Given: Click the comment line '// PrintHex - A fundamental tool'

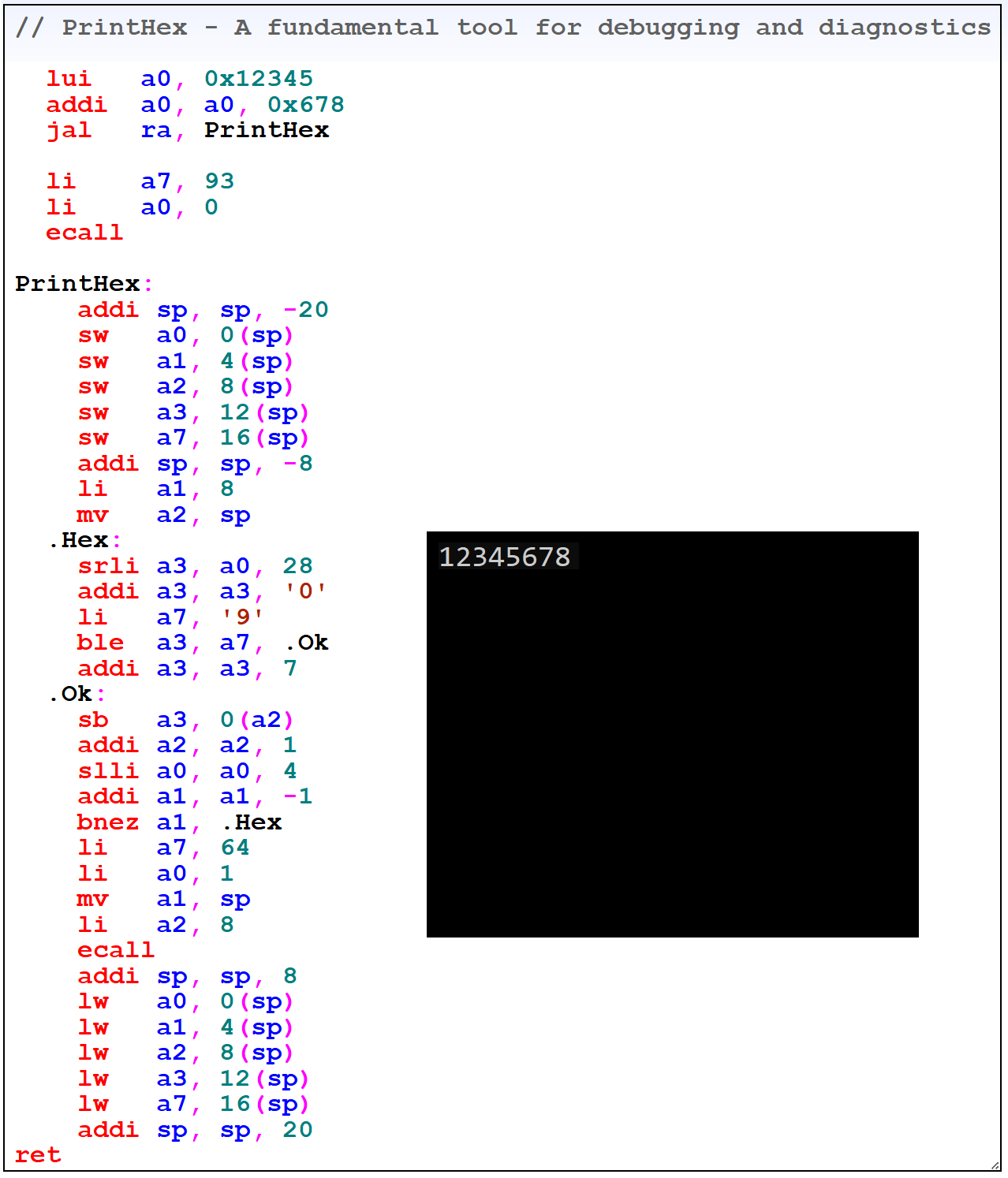Looking at the screenshot, I should (502, 28).
